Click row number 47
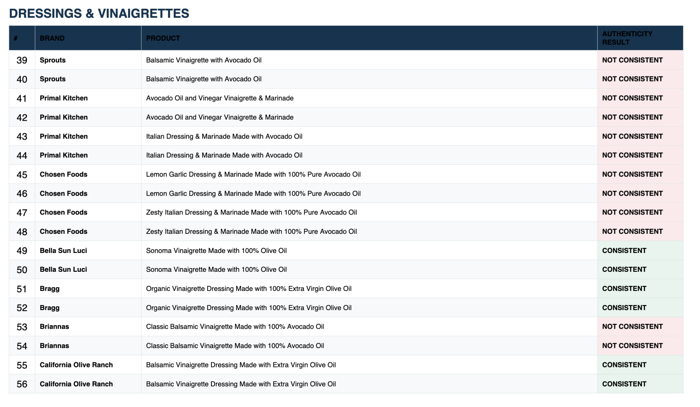Viewport: 700px width, 407px height. 22,213
